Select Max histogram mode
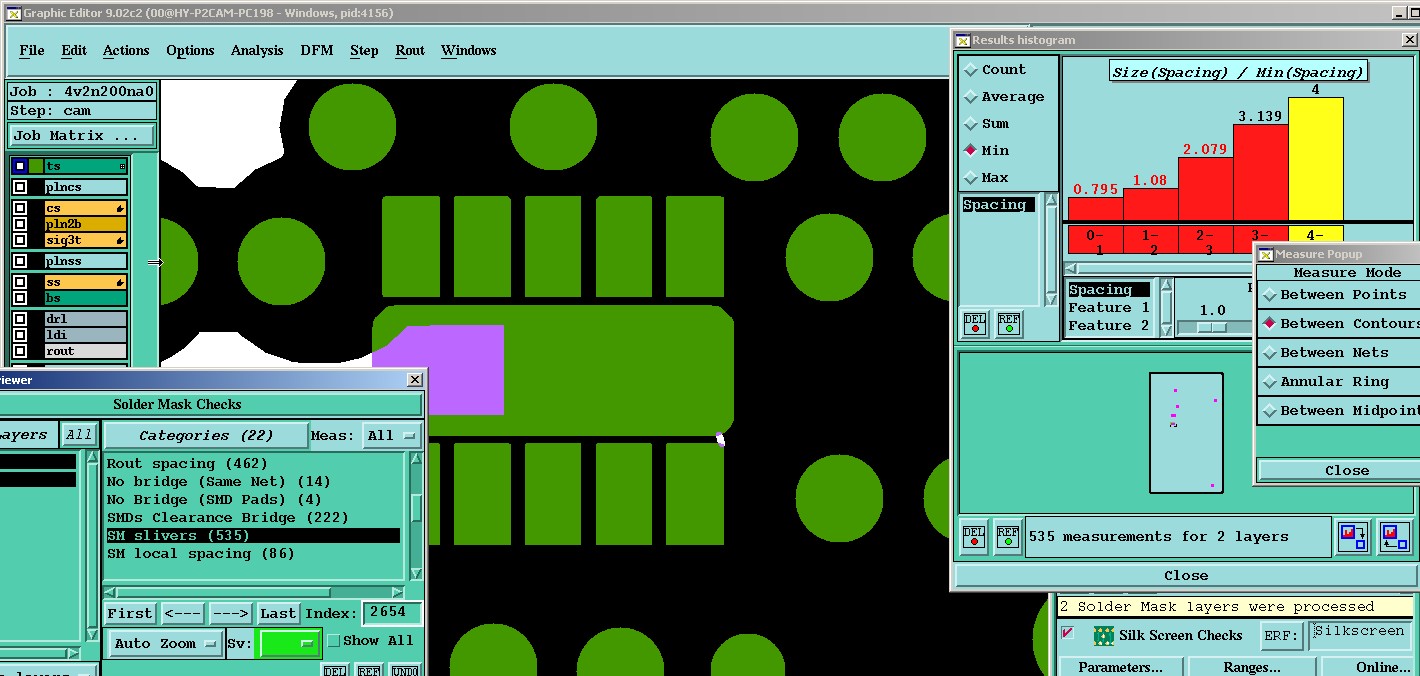Screen dimensions: 1420x676 pyautogui.click(x=970, y=178)
